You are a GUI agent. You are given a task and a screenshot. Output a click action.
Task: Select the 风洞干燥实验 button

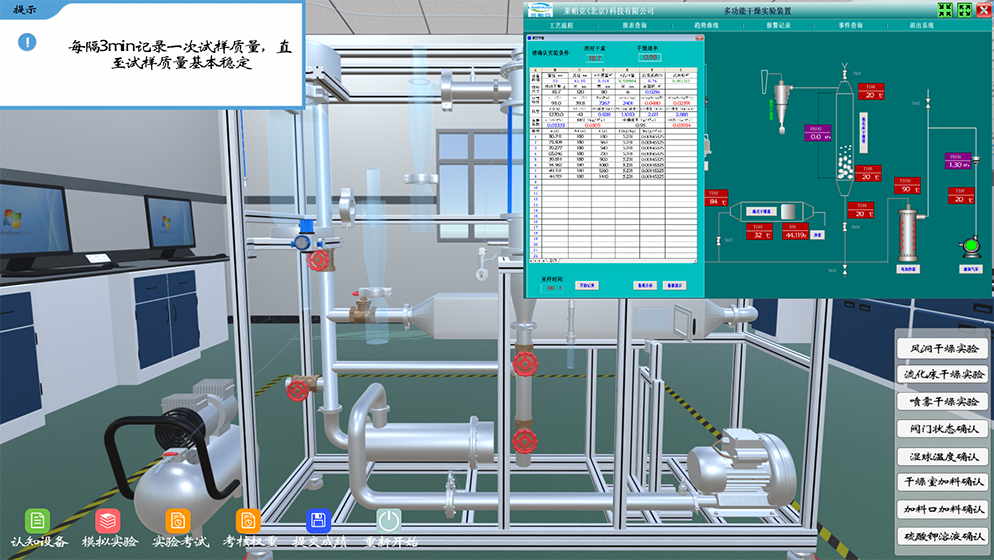click(941, 349)
